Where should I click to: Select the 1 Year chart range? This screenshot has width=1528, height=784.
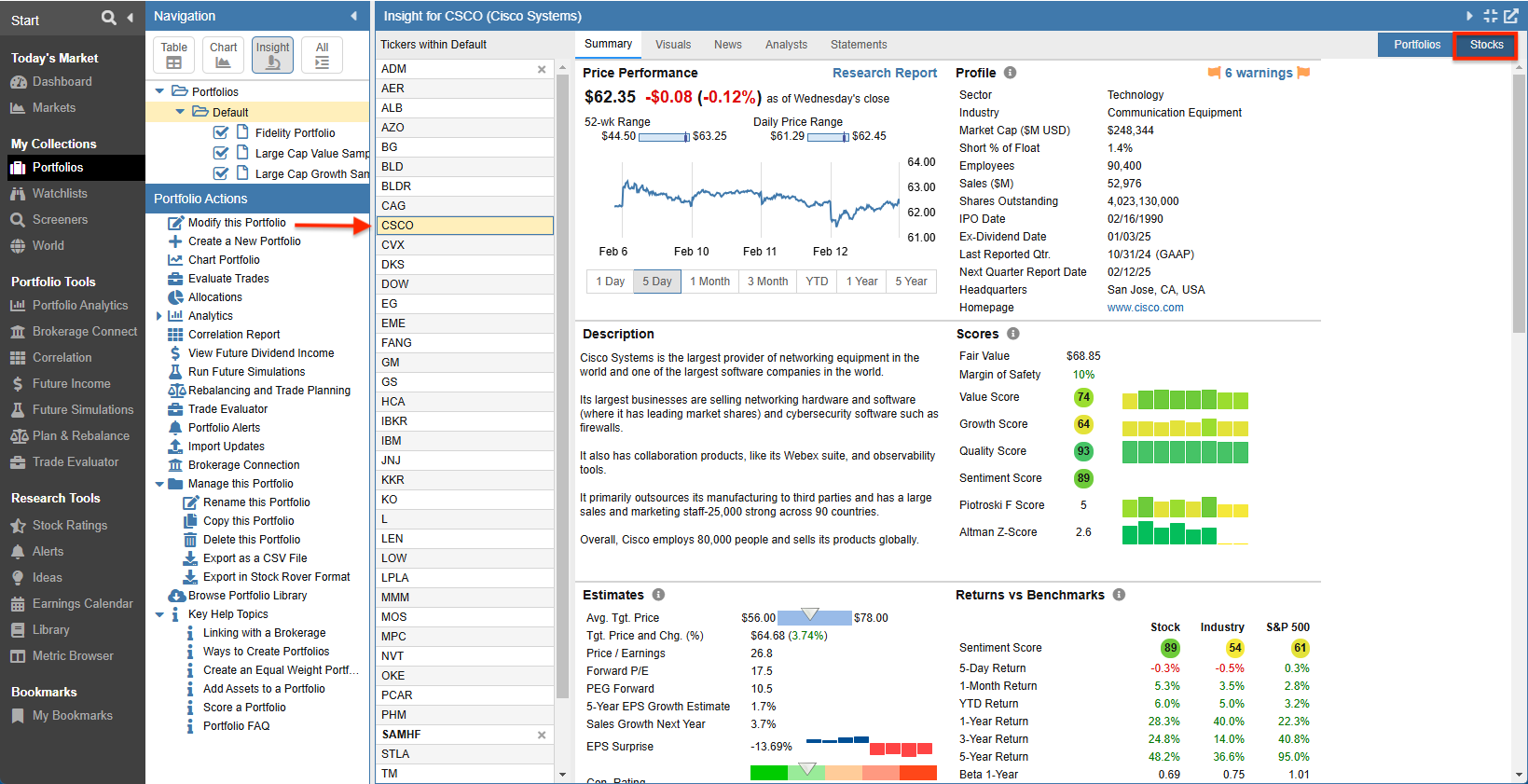[861, 282]
